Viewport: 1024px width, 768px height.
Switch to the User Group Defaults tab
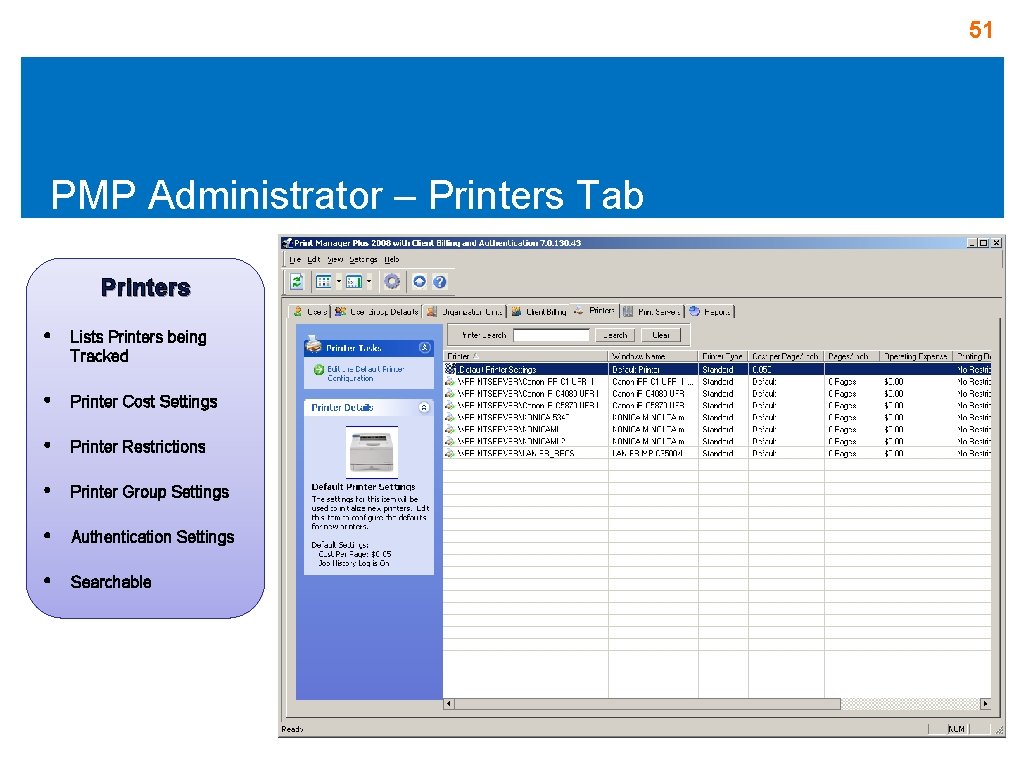(376, 312)
